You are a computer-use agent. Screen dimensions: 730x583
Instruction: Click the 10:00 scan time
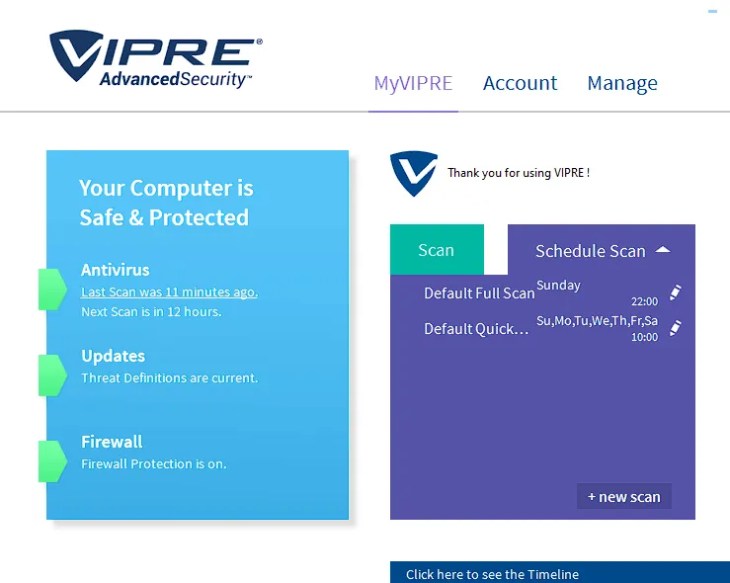click(x=644, y=337)
